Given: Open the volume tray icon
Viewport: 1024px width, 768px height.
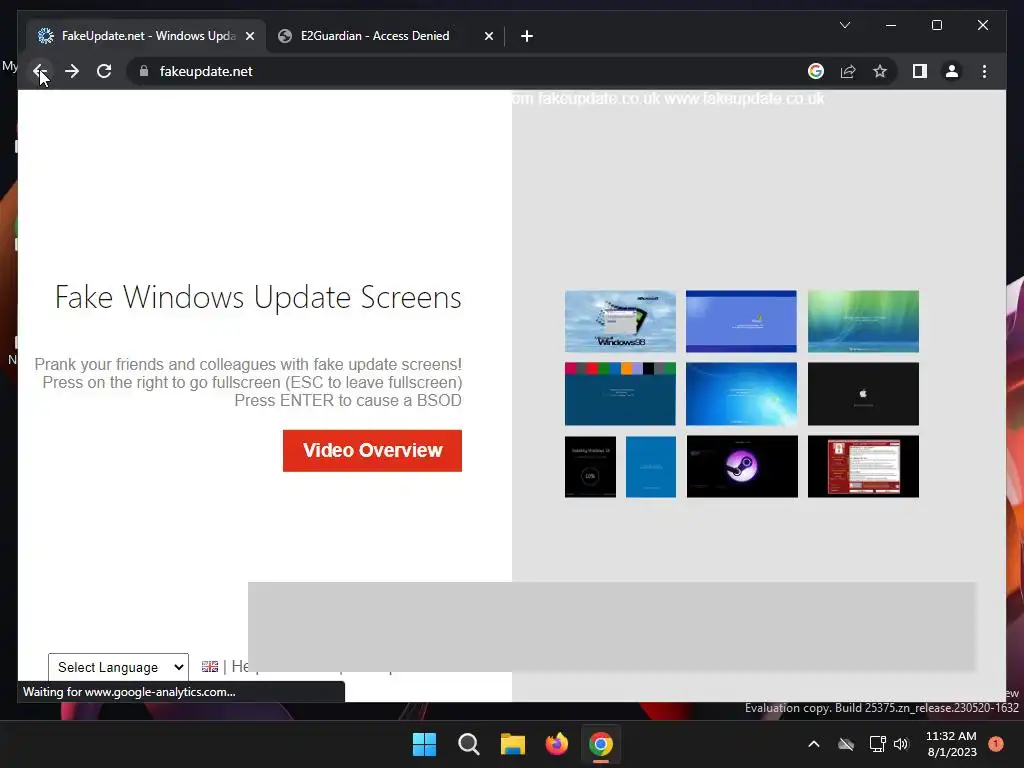Looking at the screenshot, I should [901, 744].
